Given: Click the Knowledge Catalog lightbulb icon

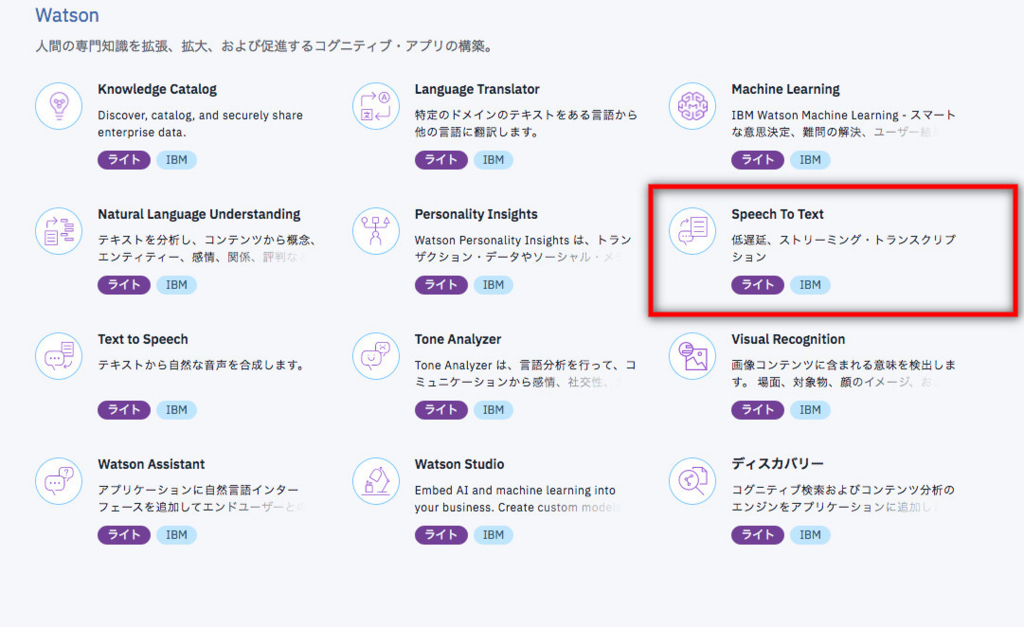Looking at the screenshot, I should point(59,106).
